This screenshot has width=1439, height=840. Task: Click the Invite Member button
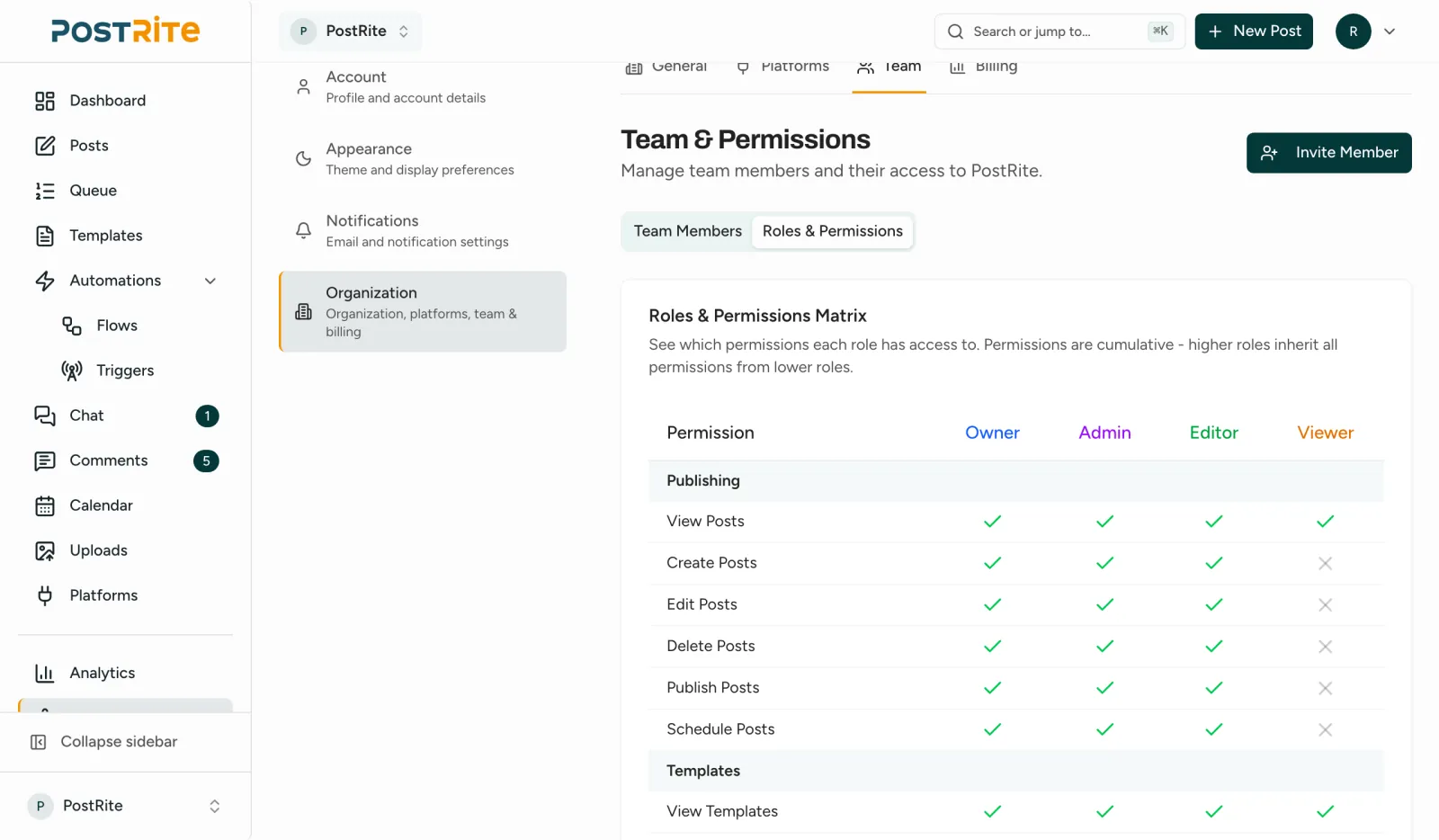point(1329,153)
